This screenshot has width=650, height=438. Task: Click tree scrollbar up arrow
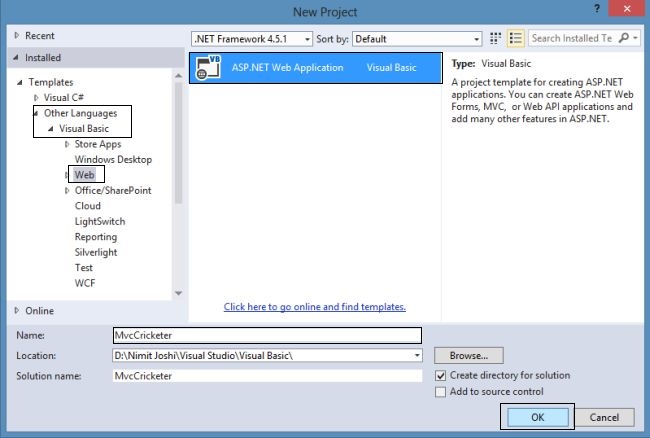tap(178, 76)
